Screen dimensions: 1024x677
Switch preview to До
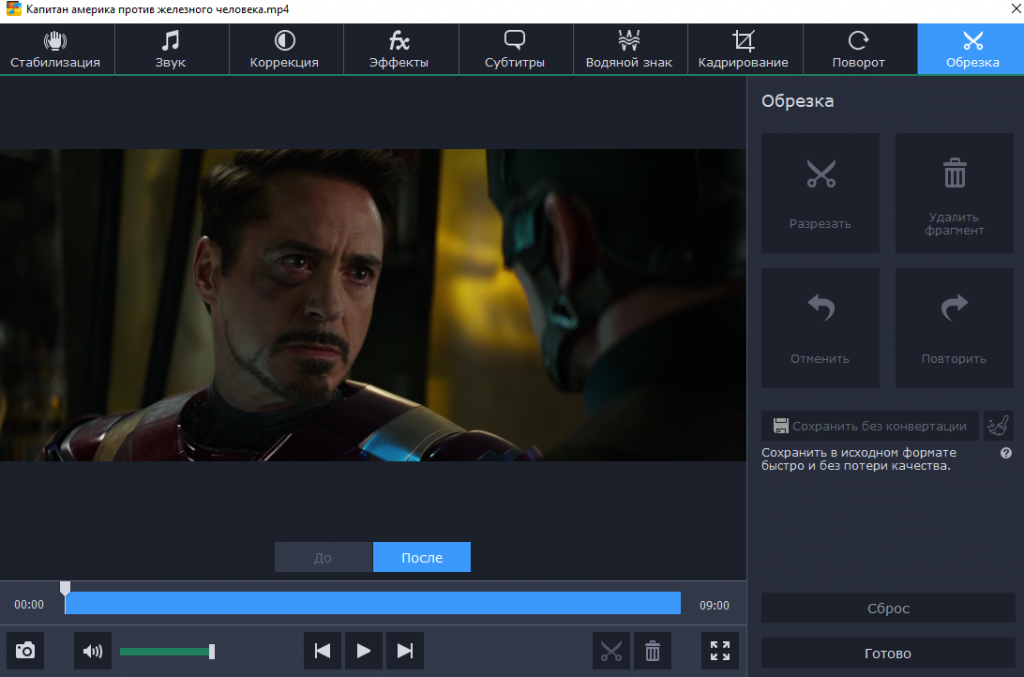tap(323, 558)
